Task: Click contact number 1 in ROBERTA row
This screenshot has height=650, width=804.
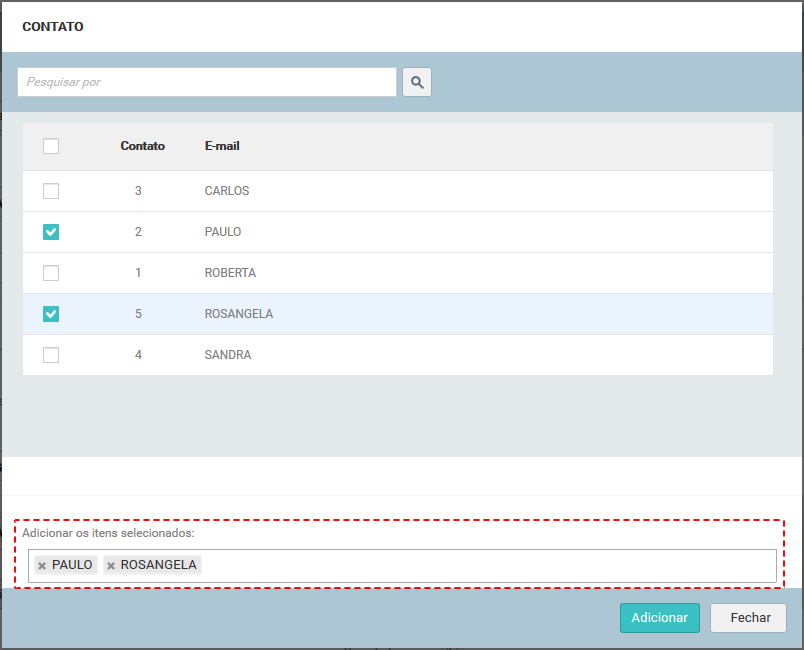Action: click(x=138, y=273)
